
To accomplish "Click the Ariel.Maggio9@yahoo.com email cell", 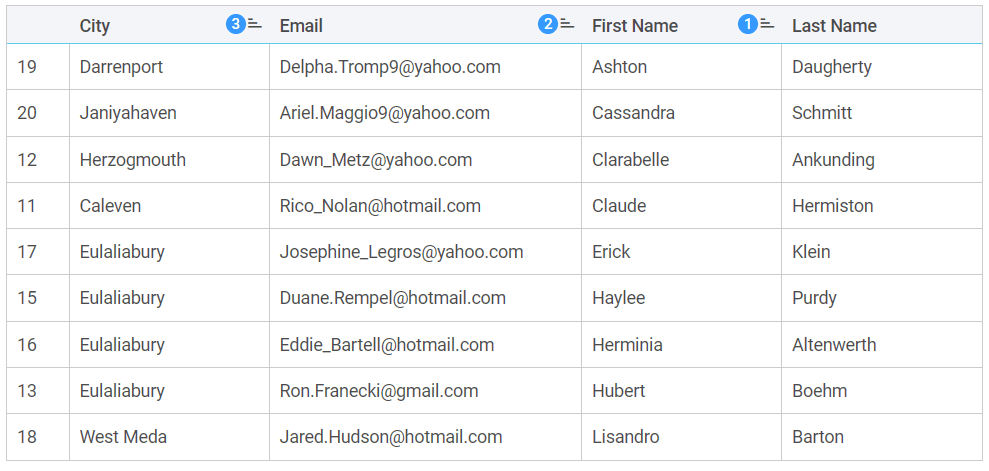I will tap(384, 113).
